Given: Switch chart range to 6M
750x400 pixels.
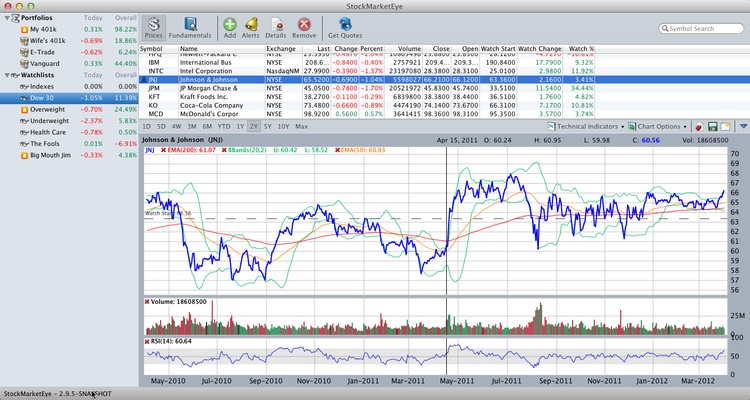Looking at the screenshot, I should (x=207, y=127).
